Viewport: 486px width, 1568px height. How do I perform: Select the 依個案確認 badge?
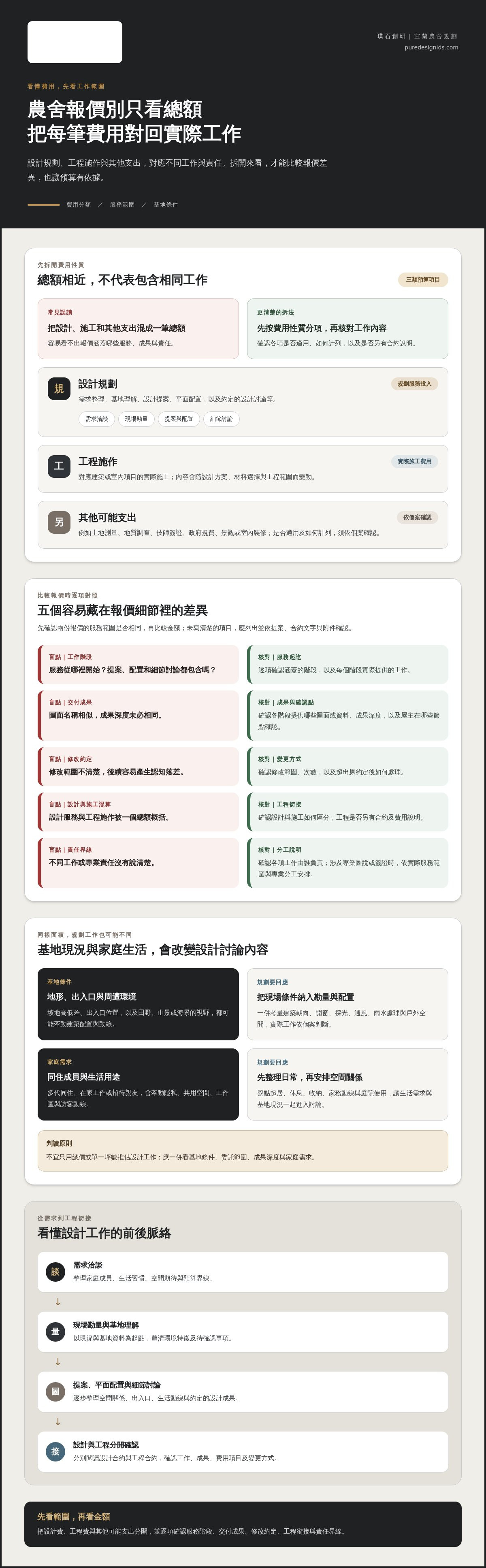pyautogui.click(x=417, y=518)
